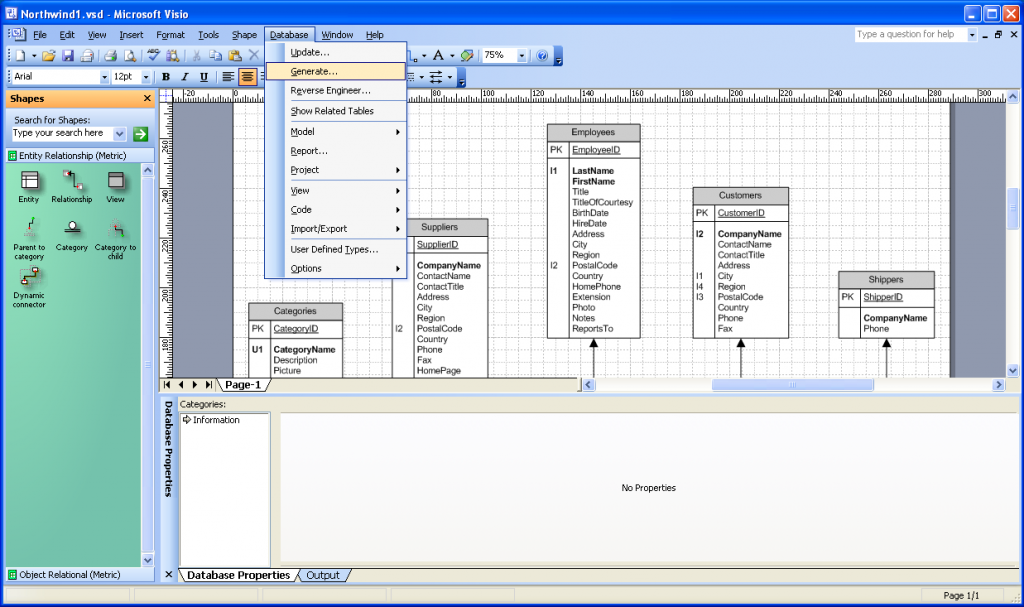Open the zoom percentage dropdown

tap(522, 56)
